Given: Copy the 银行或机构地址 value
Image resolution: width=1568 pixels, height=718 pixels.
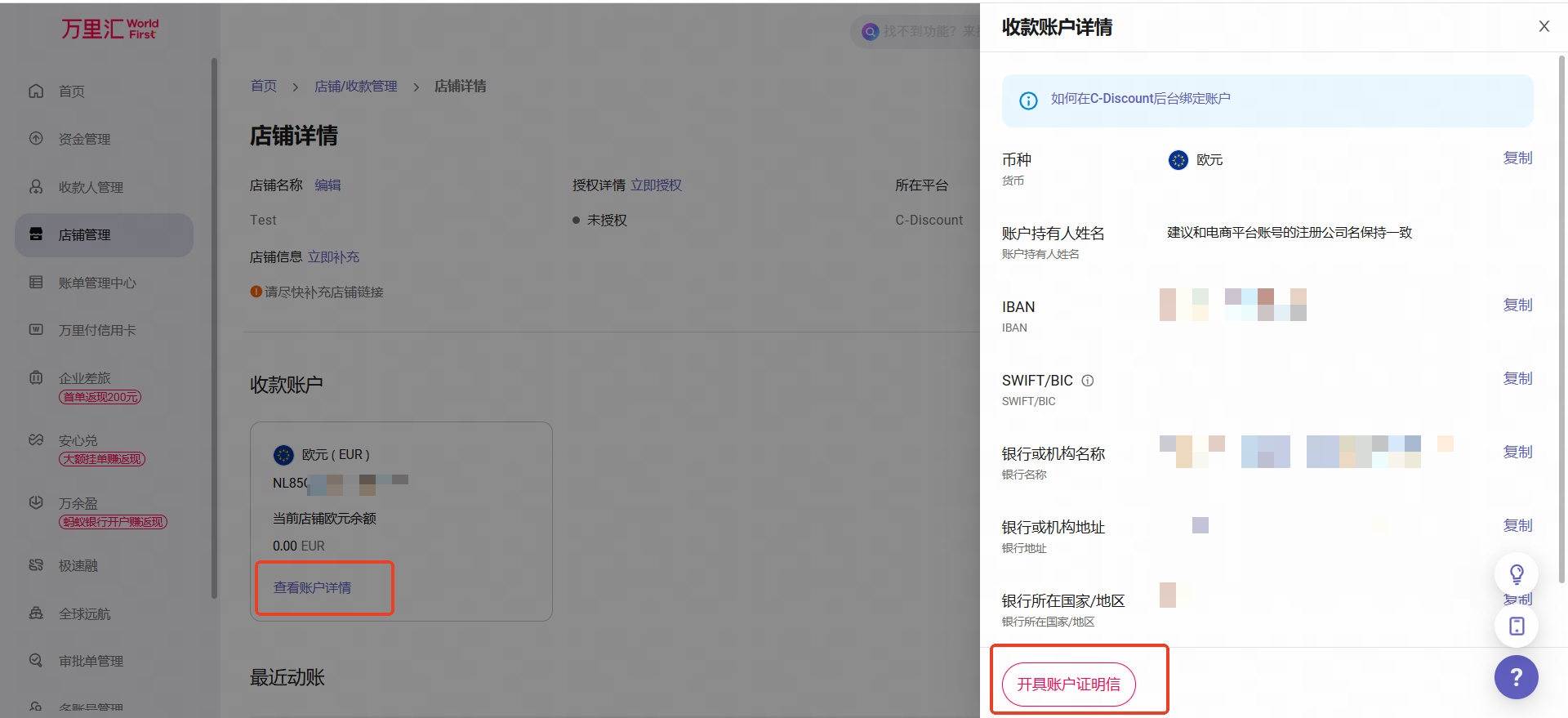Looking at the screenshot, I should 1518,526.
